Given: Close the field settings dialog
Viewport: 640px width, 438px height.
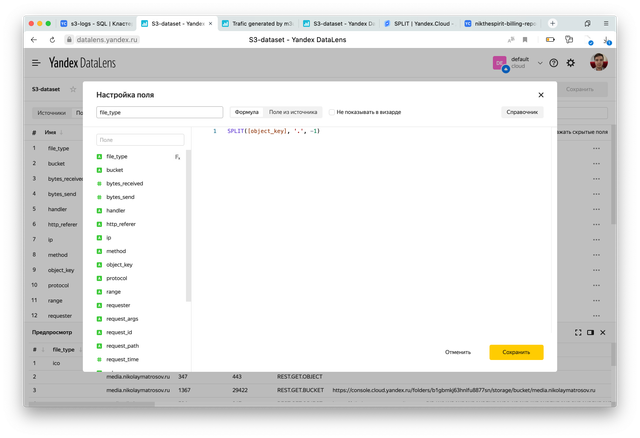Looking at the screenshot, I should tap(541, 94).
